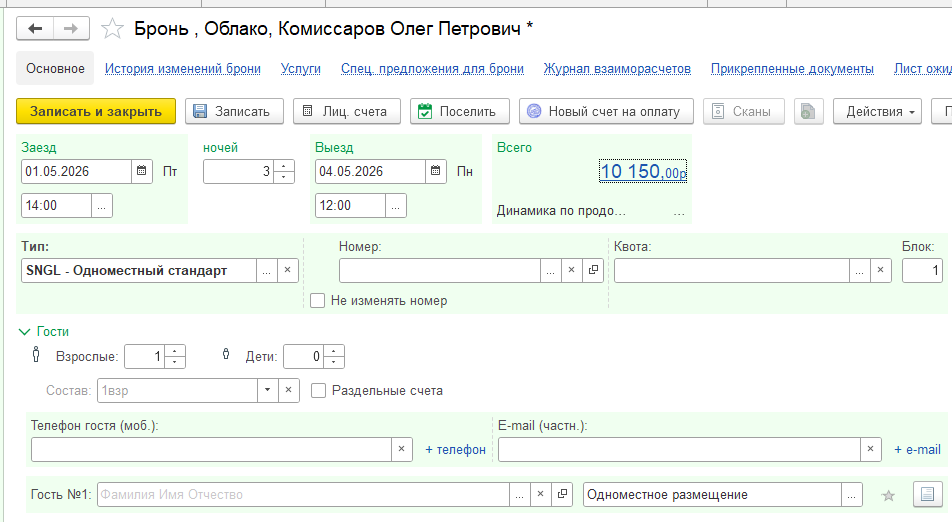The width and height of the screenshot is (952, 522).
Task: Open calendar picker for Выезд date
Action: pos(435,171)
